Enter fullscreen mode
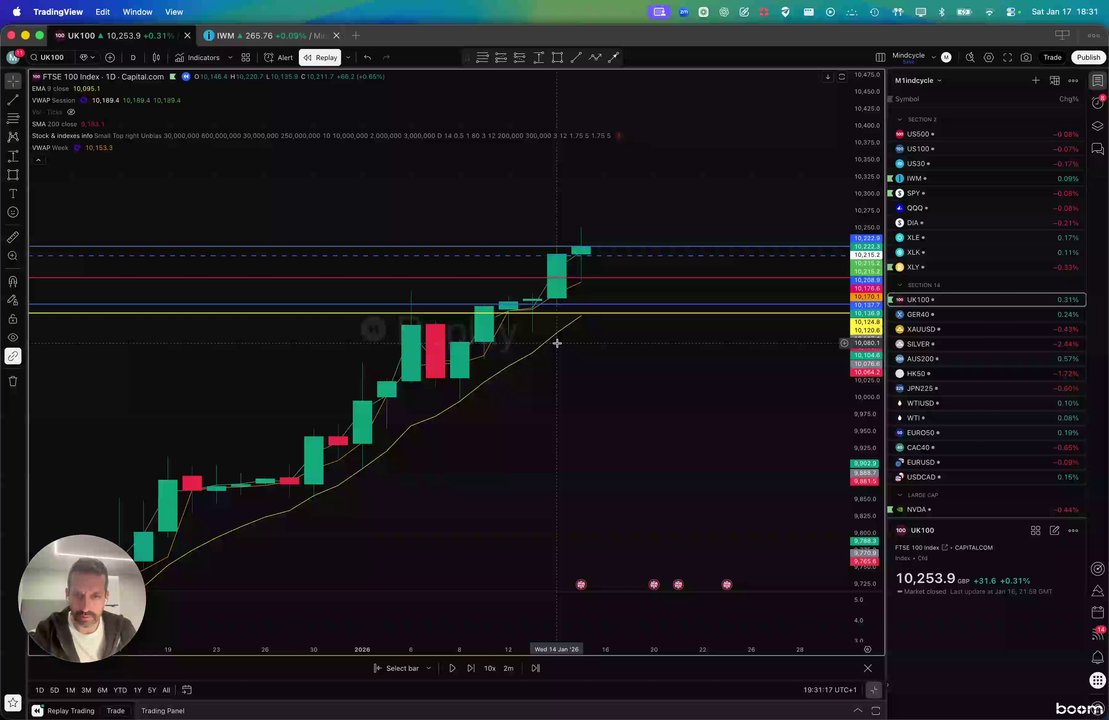 1007,57
